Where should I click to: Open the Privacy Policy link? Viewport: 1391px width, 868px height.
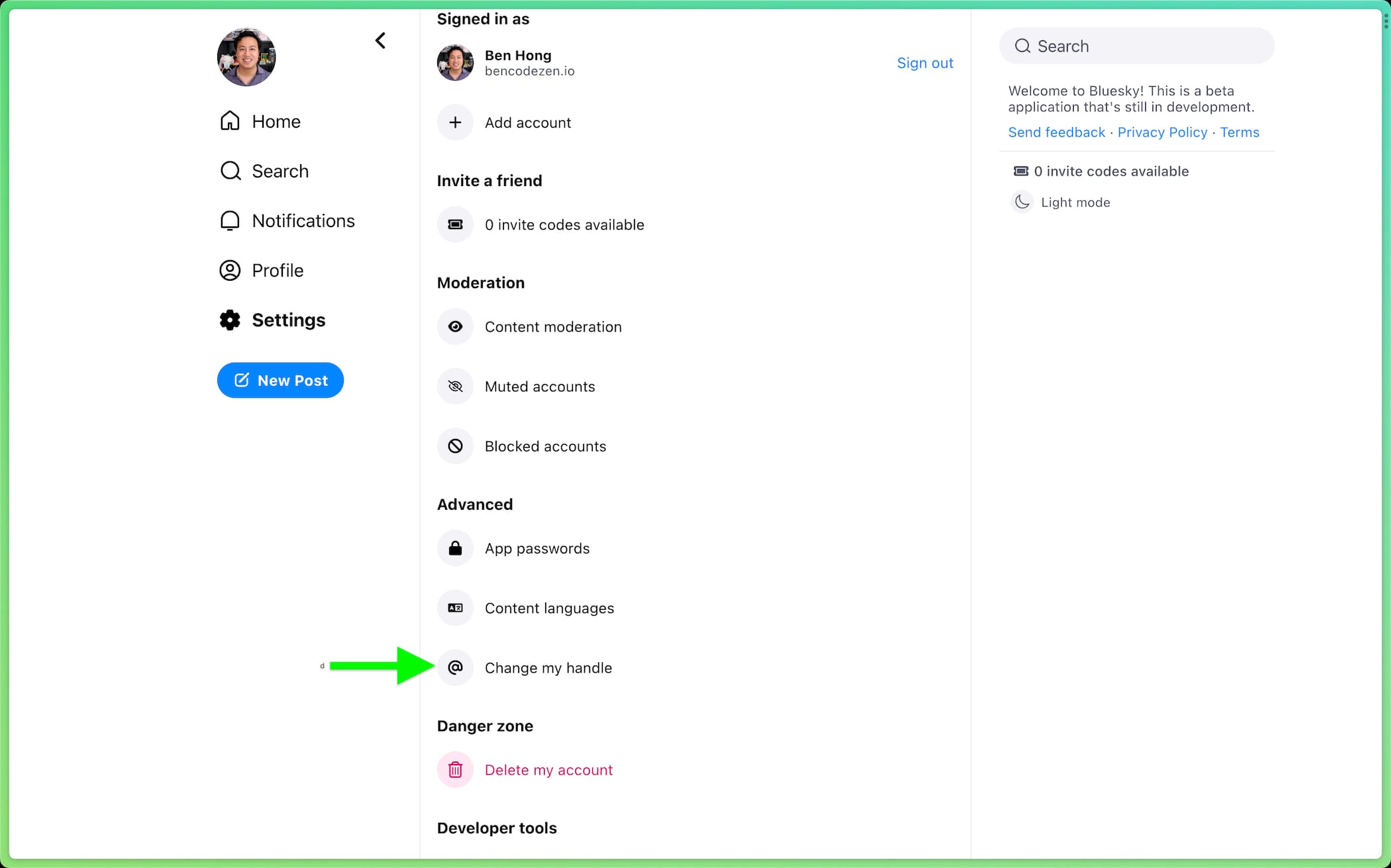pyautogui.click(x=1162, y=132)
